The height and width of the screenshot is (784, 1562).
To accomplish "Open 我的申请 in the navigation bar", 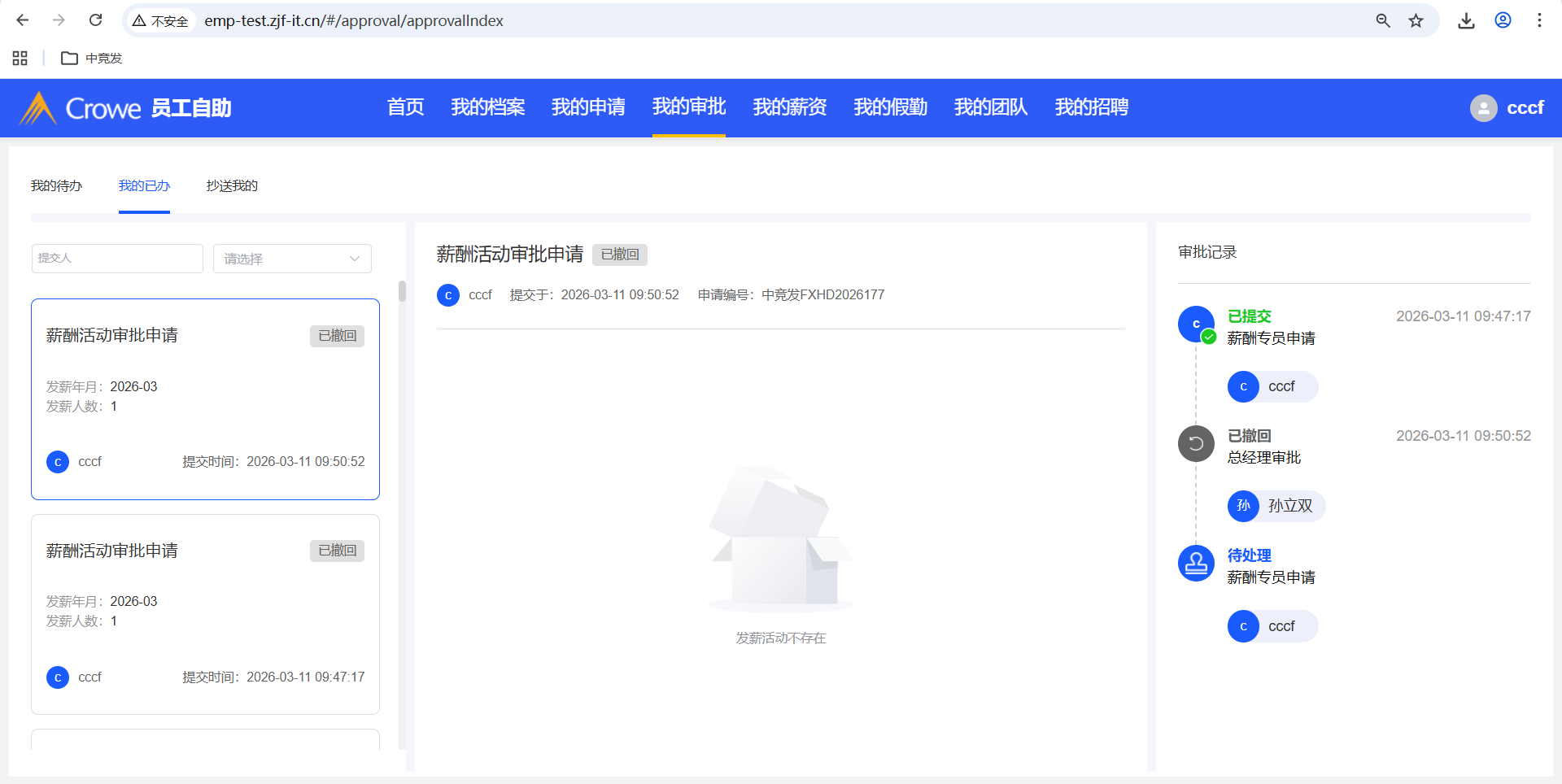I will [588, 107].
